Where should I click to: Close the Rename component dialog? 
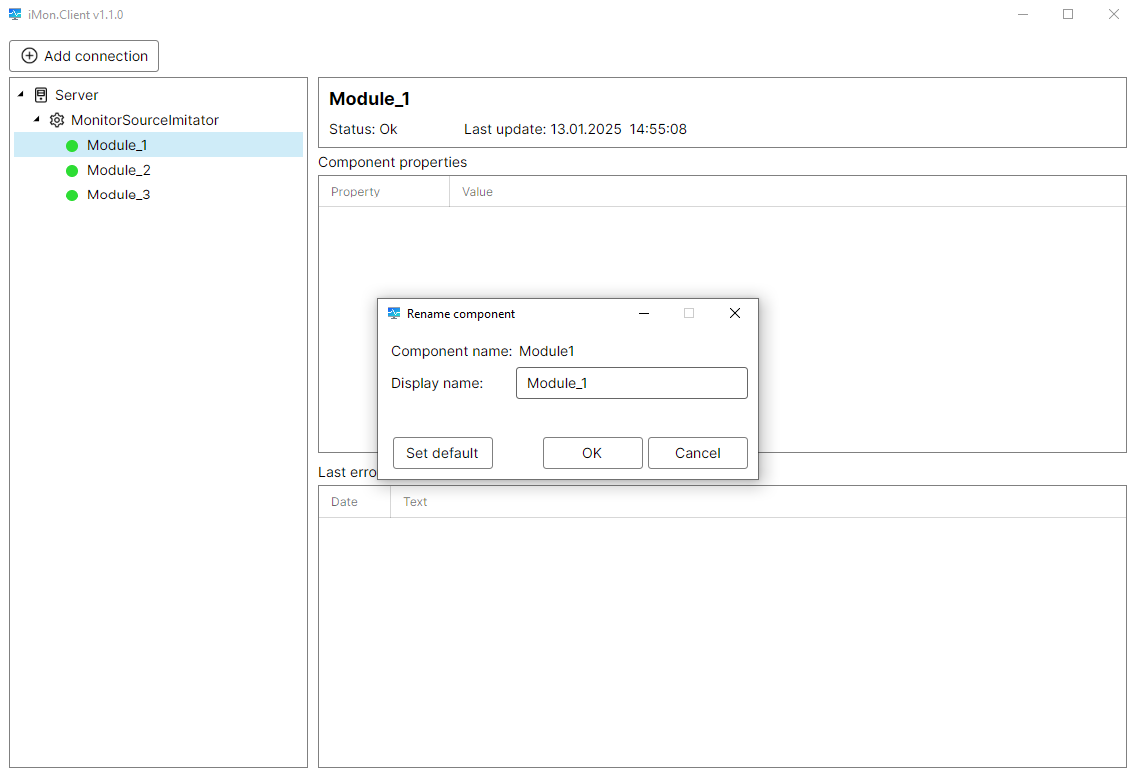click(x=734, y=314)
